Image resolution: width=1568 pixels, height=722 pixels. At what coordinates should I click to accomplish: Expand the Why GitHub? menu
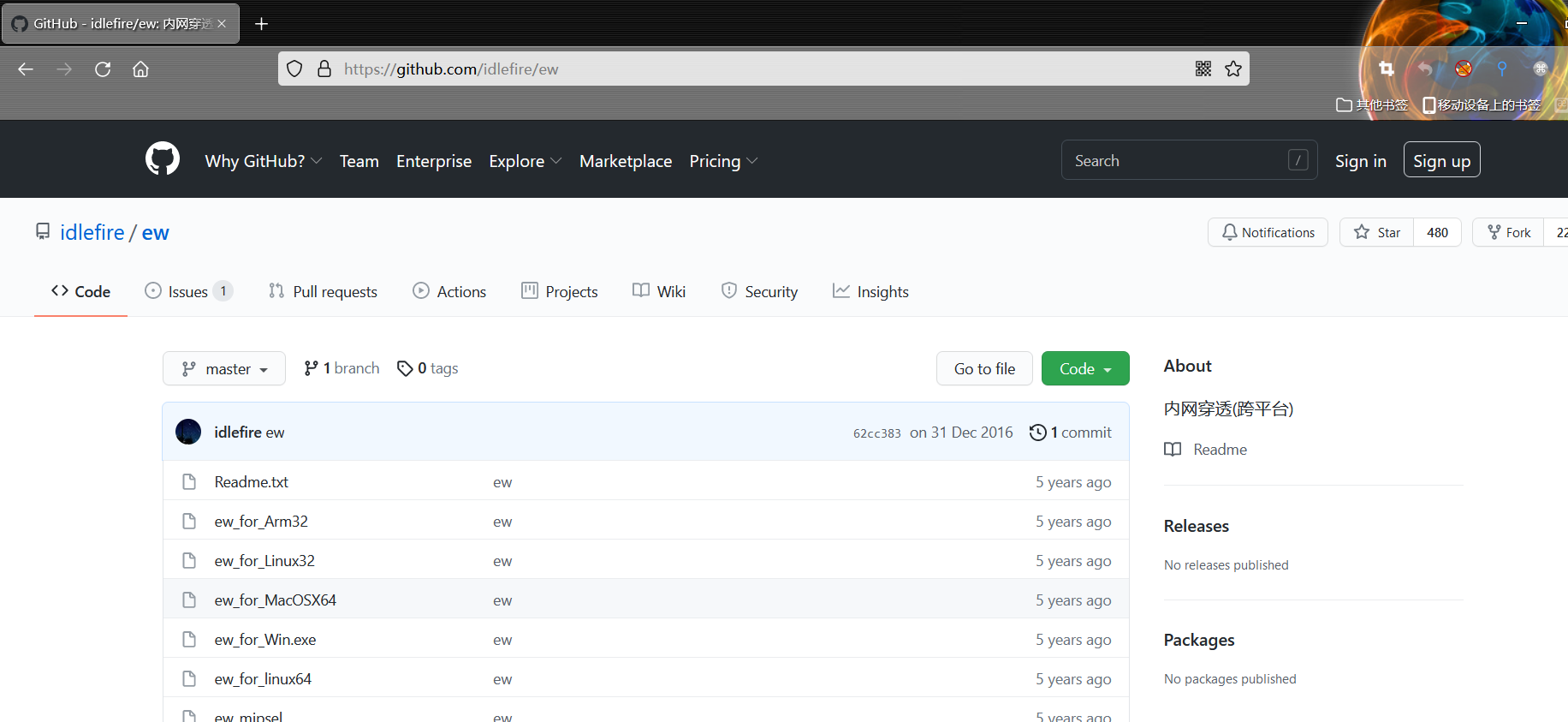[264, 161]
